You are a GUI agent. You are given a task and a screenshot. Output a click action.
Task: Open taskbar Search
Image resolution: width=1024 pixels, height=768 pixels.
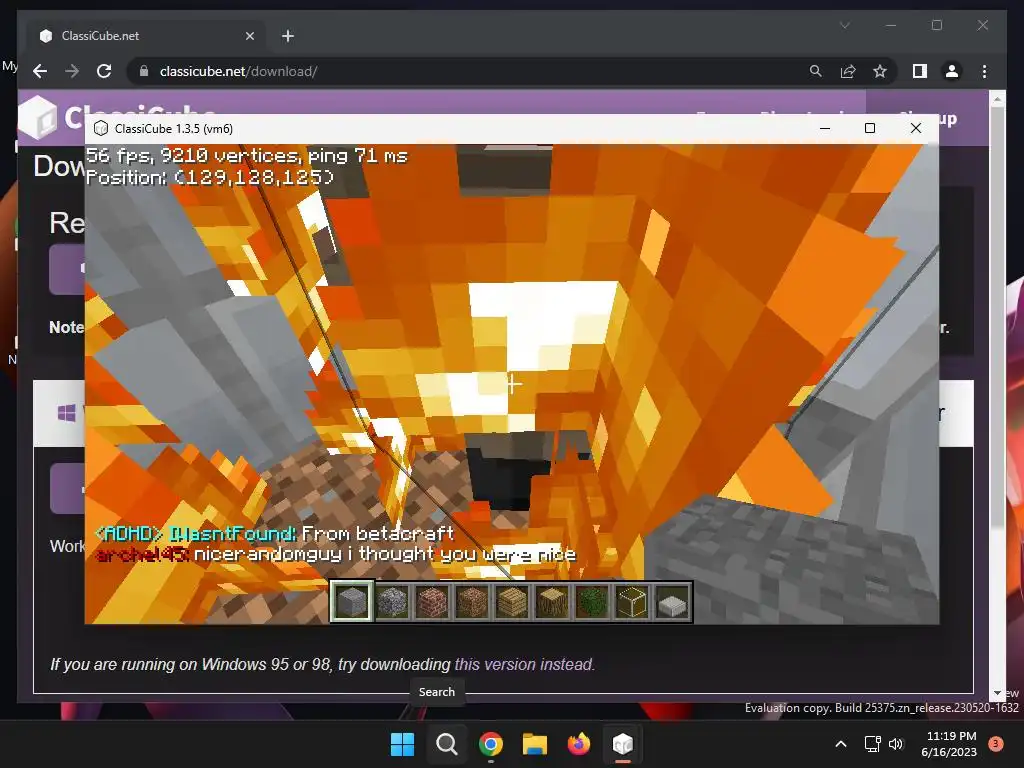[x=447, y=744]
